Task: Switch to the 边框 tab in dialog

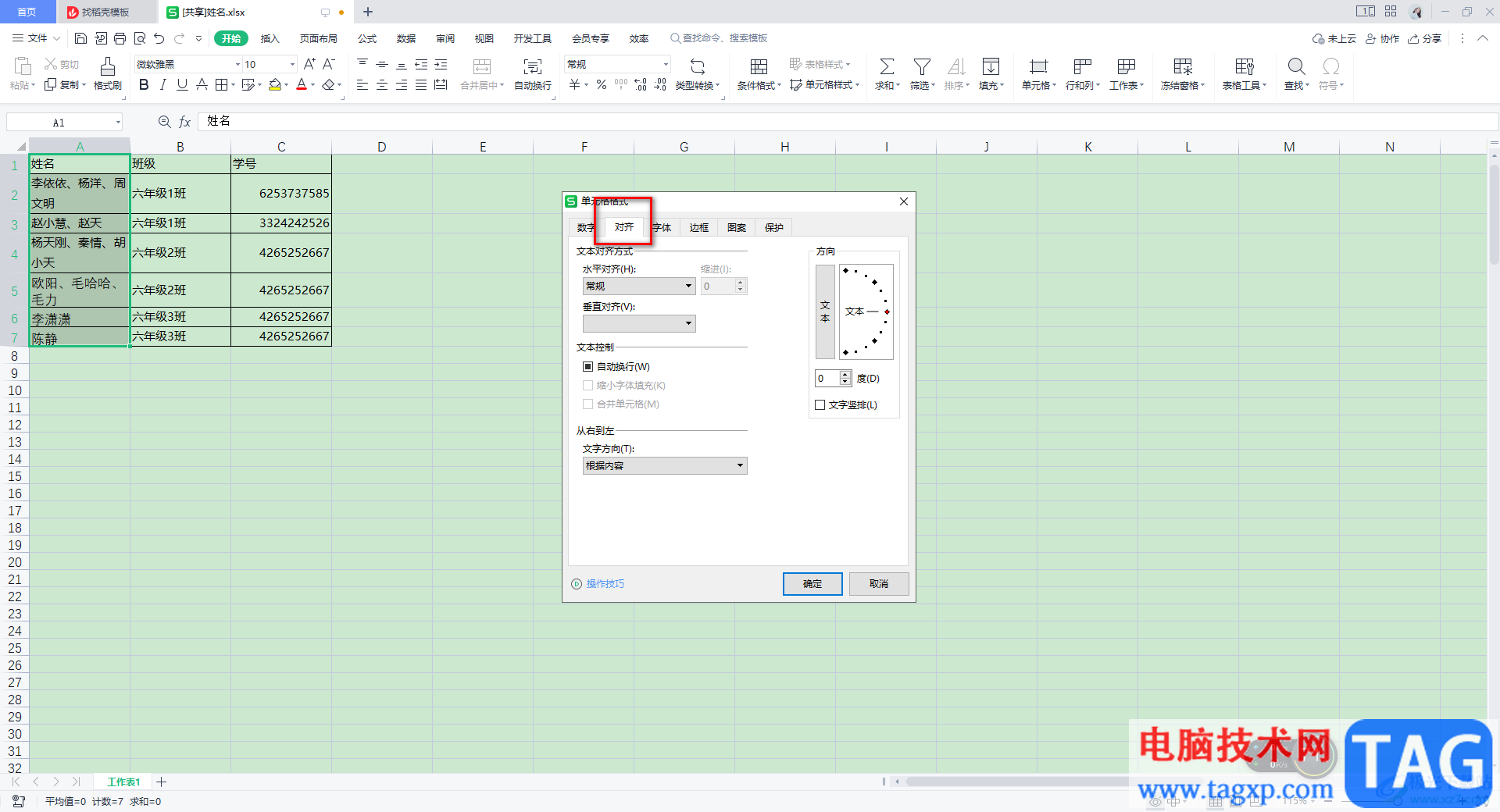Action: (x=699, y=227)
